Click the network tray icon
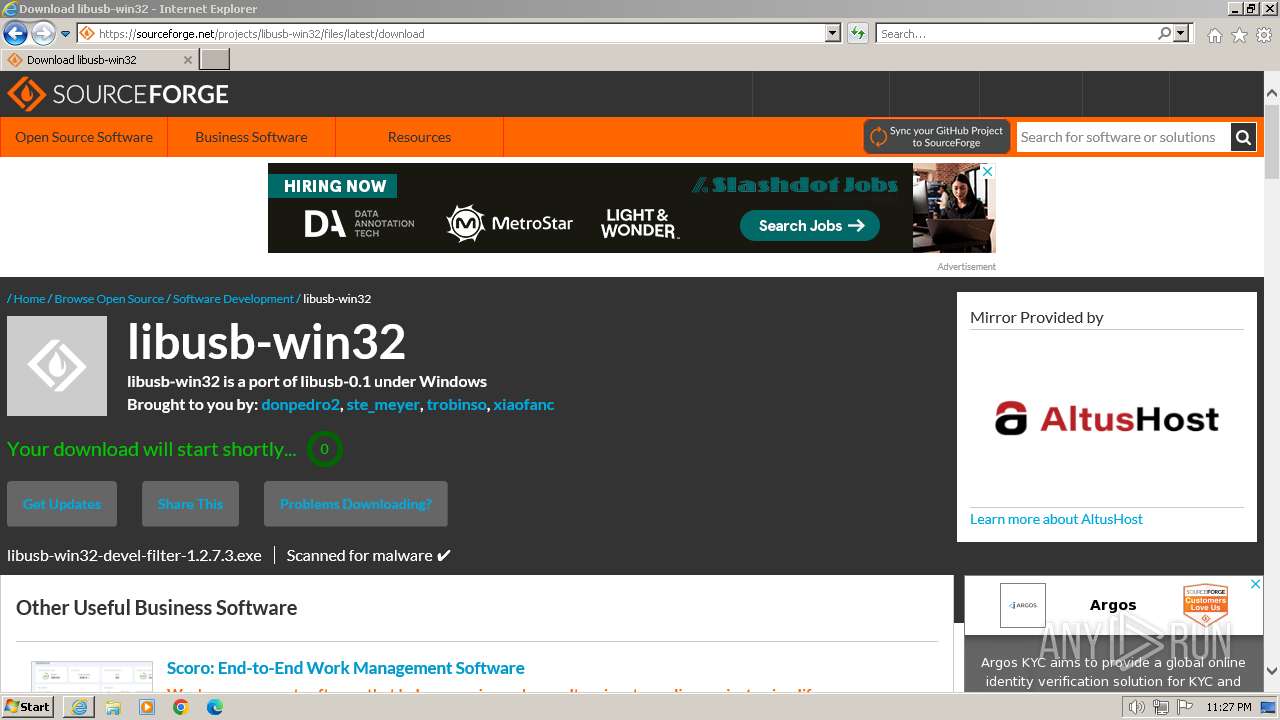The image size is (1280, 720). coord(1160,707)
